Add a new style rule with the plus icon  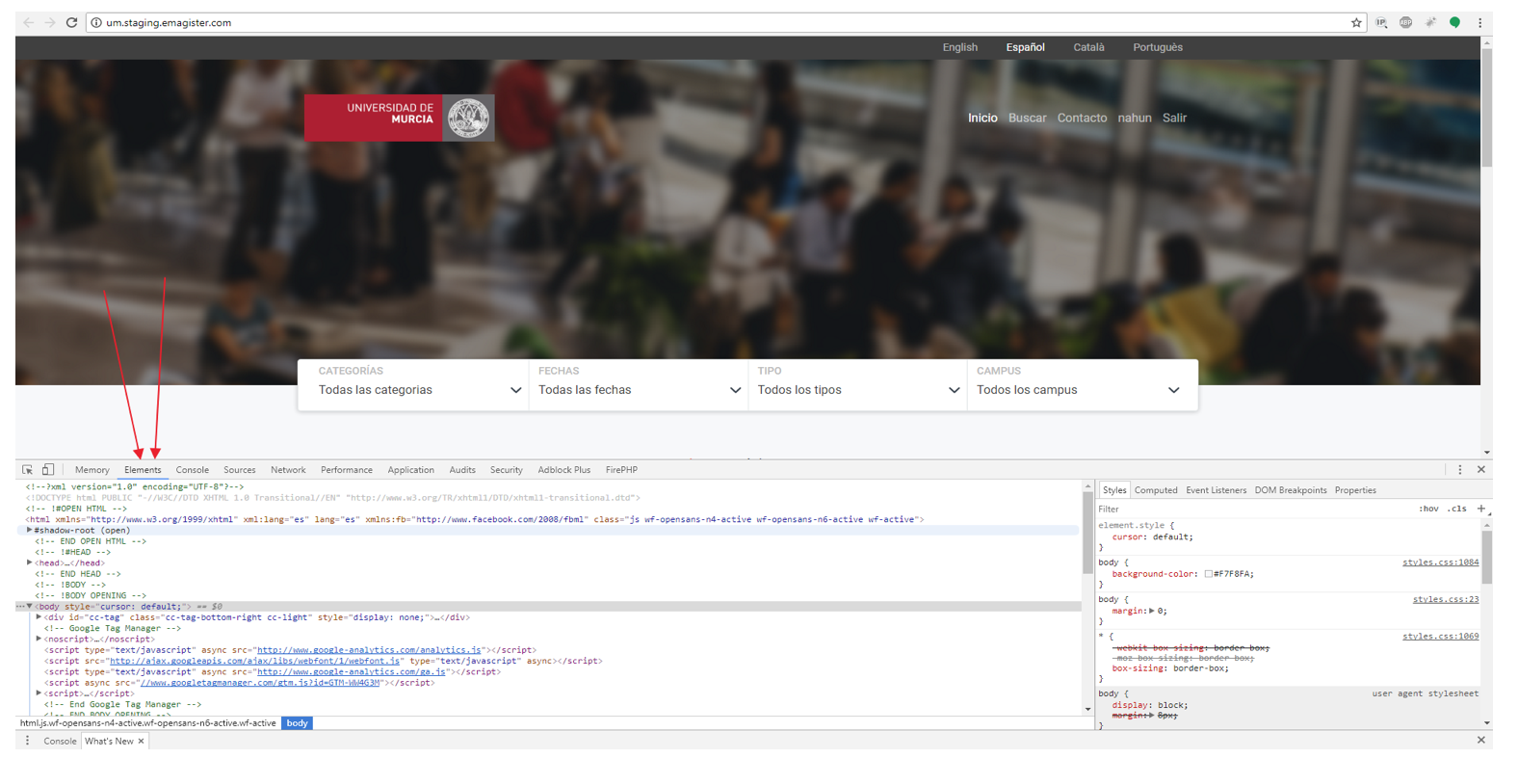pyautogui.click(x=1481, y=509)
